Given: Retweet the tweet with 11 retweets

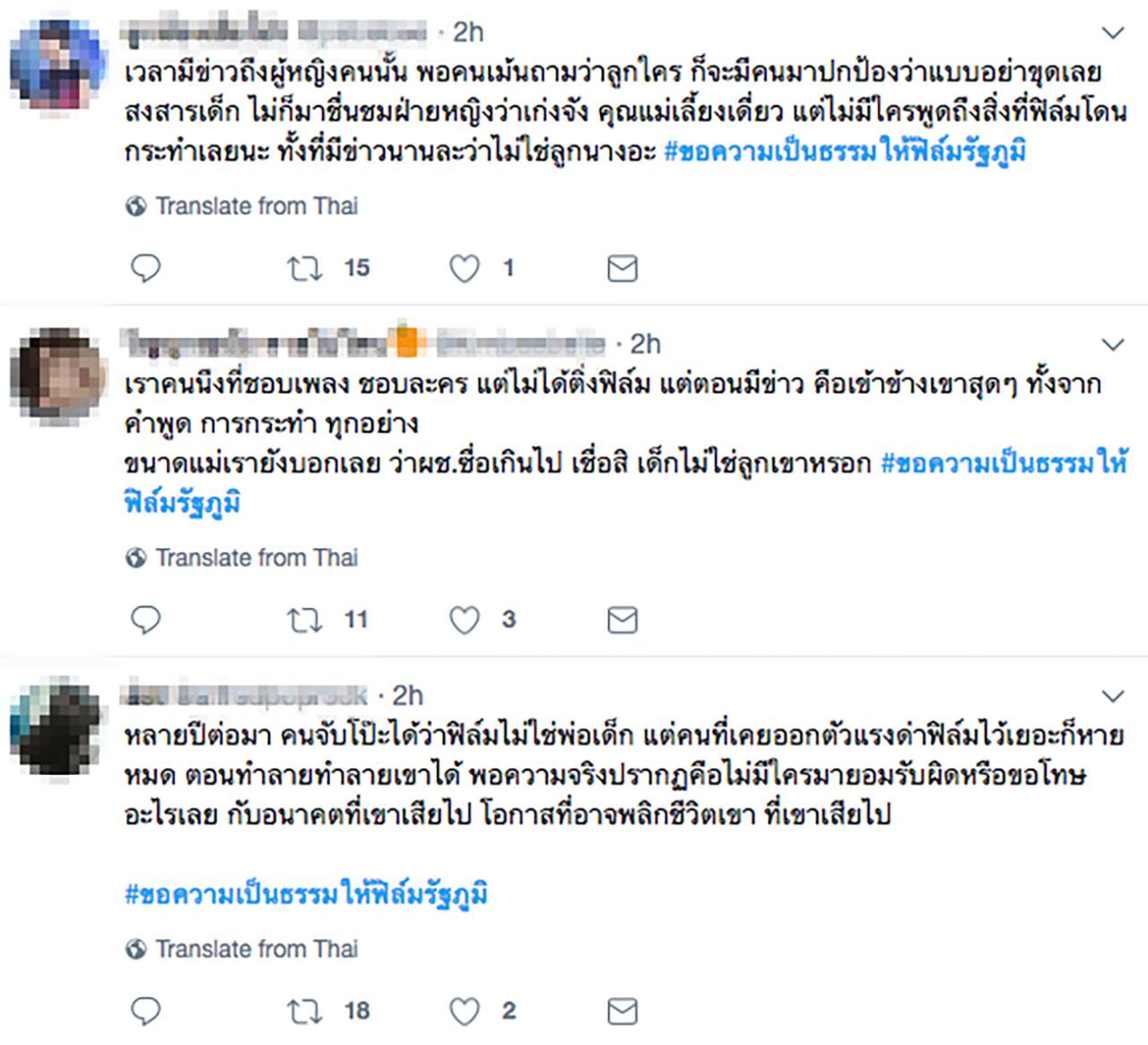Looking at the screenshot, I should point(305,620).
